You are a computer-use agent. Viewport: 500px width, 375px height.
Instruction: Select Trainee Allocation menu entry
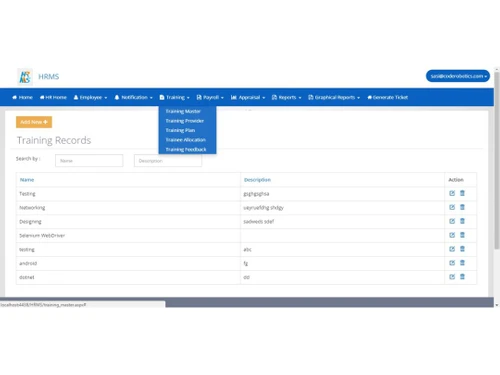(x=186, y=140)
